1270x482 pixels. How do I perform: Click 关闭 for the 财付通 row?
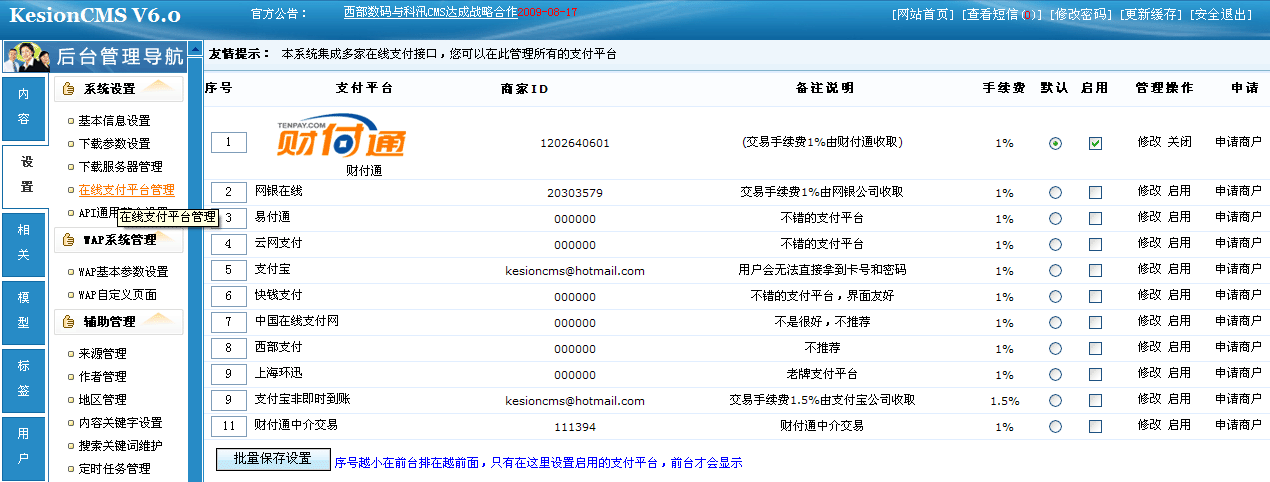tap(1179, 143)
